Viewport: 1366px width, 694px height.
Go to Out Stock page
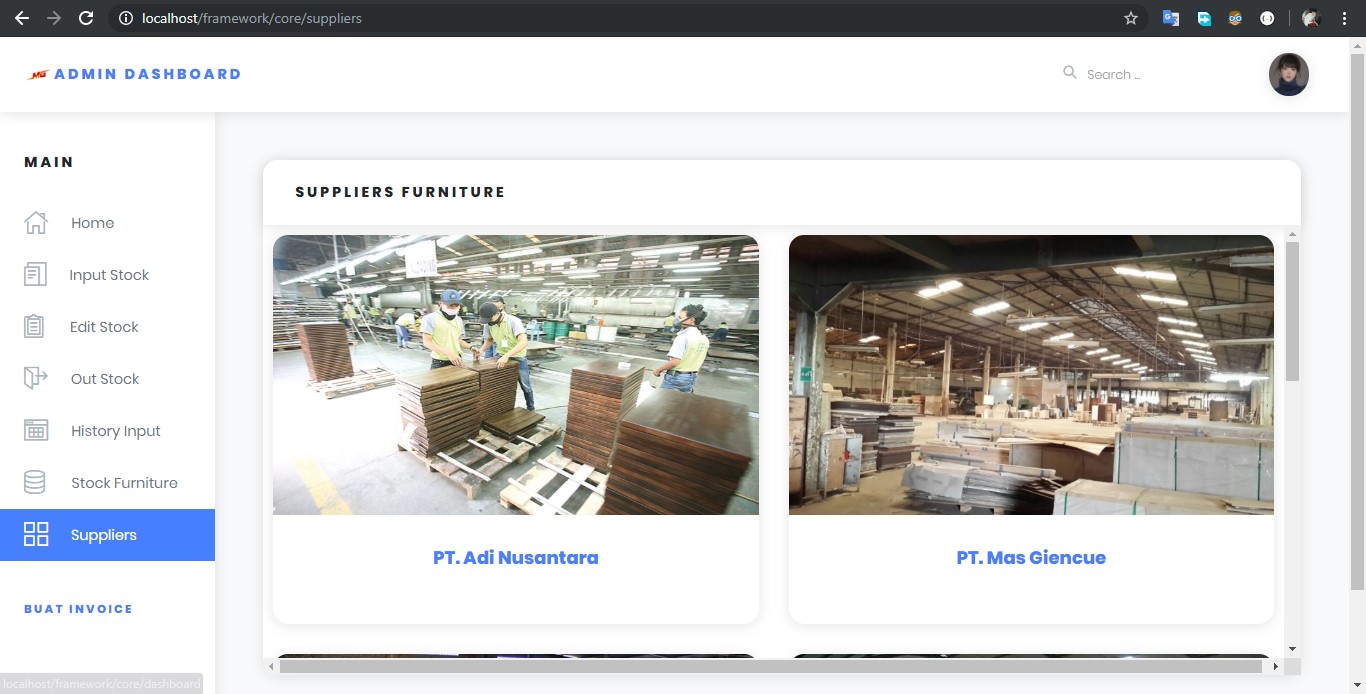pyautogui.click(x=107, y=379)
